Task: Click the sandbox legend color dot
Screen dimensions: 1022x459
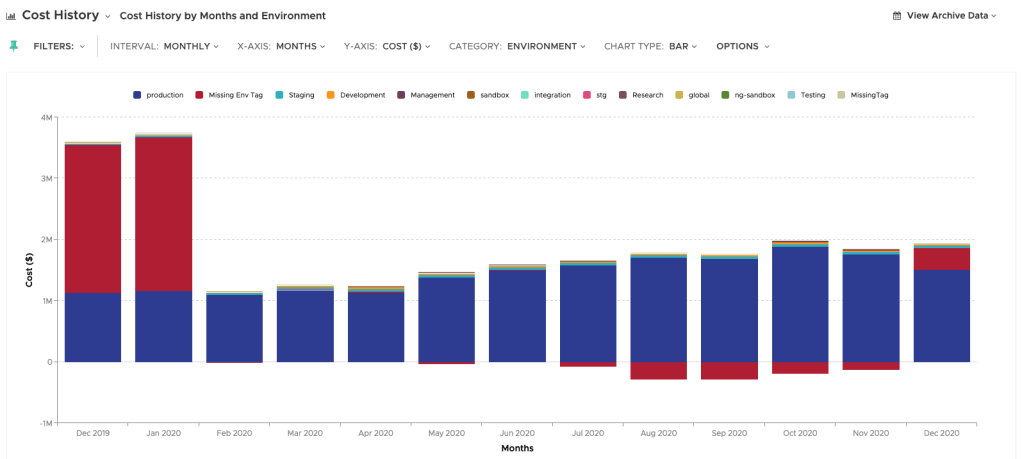Action: pyautogui.click(x=471, y=95)
